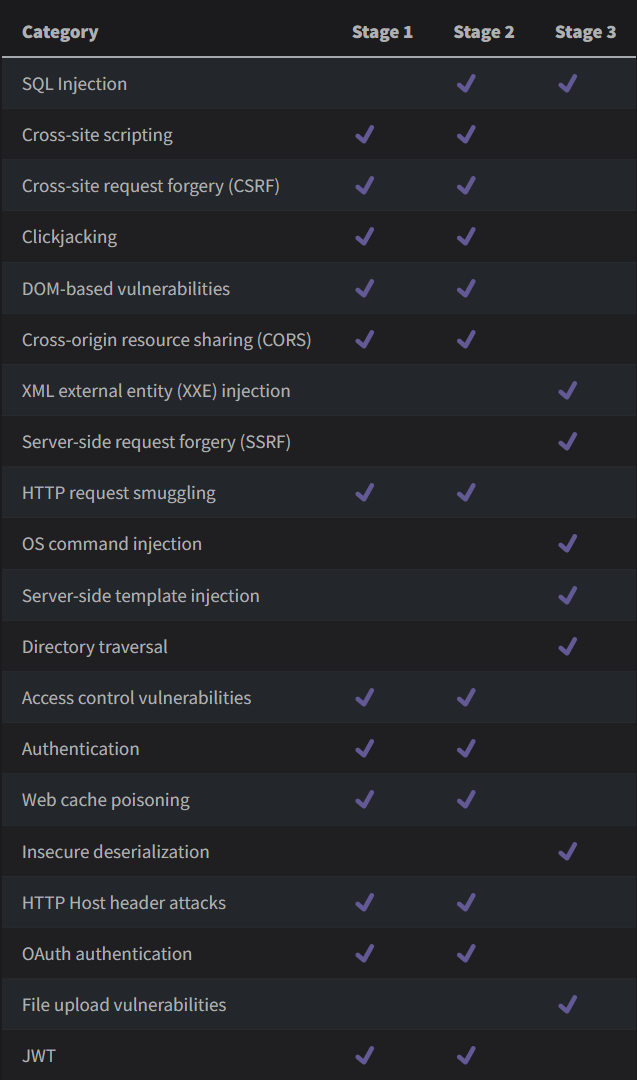Click the Stage 2 column header
The width and height of the screenshot is (637, 1080).
tap(484, 32)
